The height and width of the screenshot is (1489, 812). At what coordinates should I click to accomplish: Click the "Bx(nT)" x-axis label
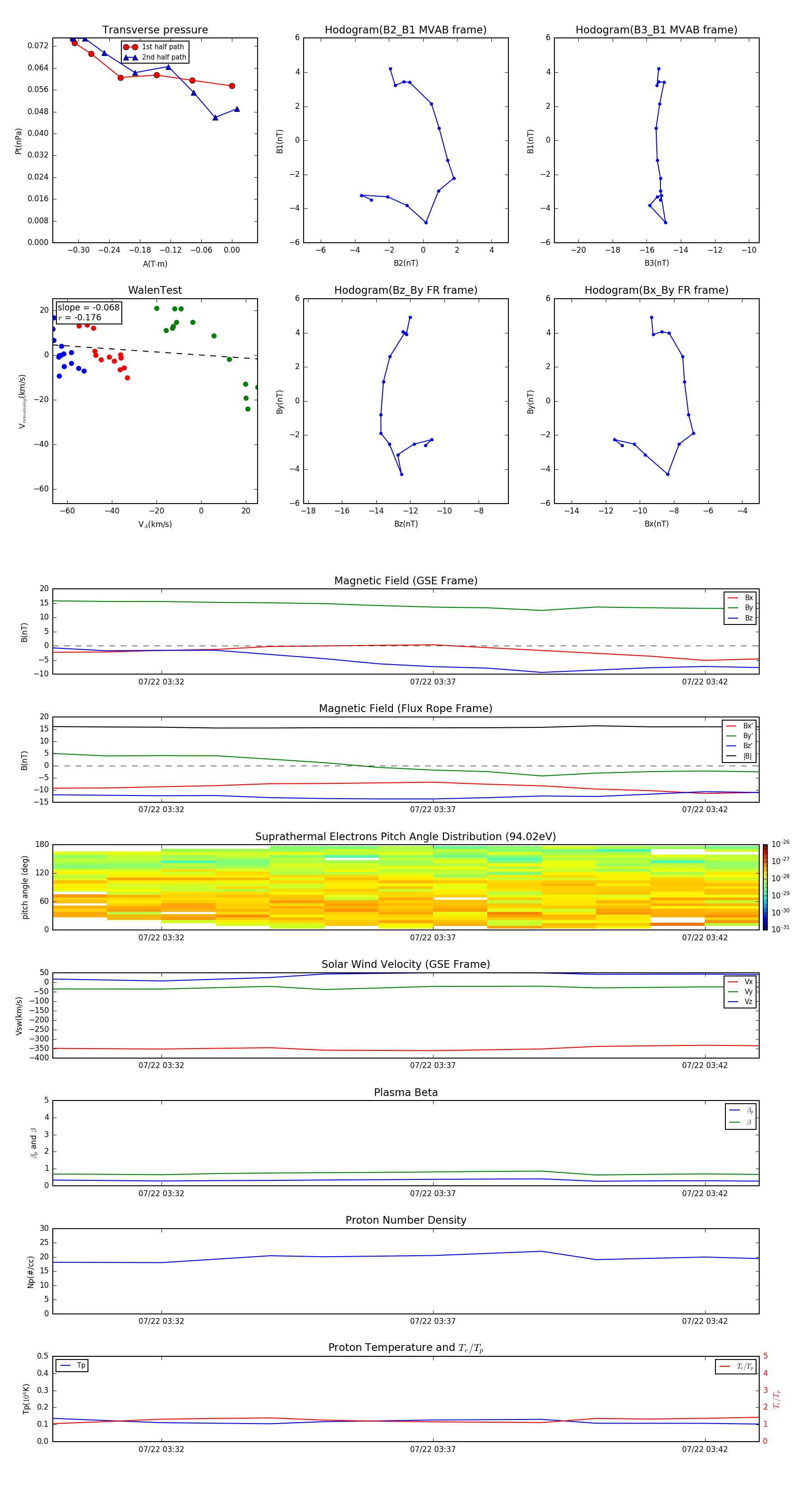pyautogui.click(x=656, y=524)
